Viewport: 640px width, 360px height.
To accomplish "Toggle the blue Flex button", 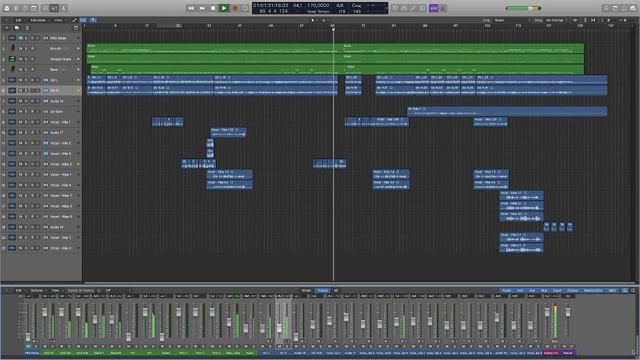I will tap(83, 20).
